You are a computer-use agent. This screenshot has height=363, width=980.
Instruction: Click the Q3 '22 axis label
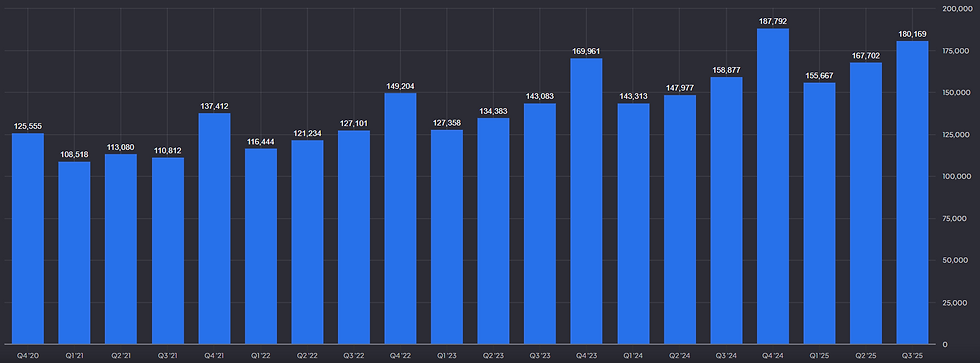pyautogui.click(x=354, y=356)
